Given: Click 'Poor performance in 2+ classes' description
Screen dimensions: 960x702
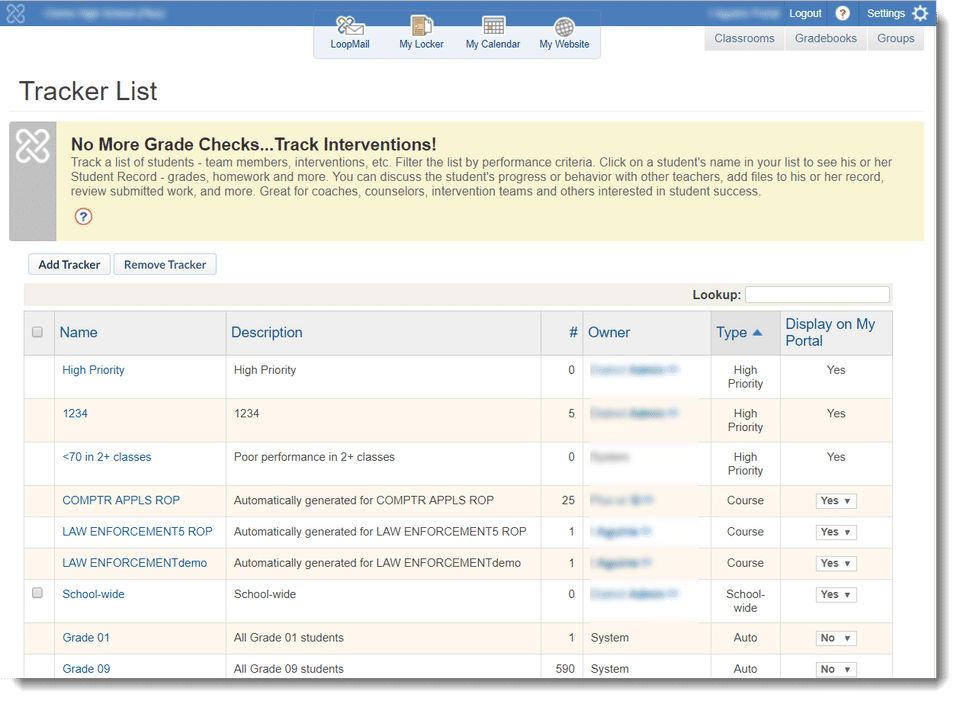Looking at the screenshot, I should click(314, 457).
